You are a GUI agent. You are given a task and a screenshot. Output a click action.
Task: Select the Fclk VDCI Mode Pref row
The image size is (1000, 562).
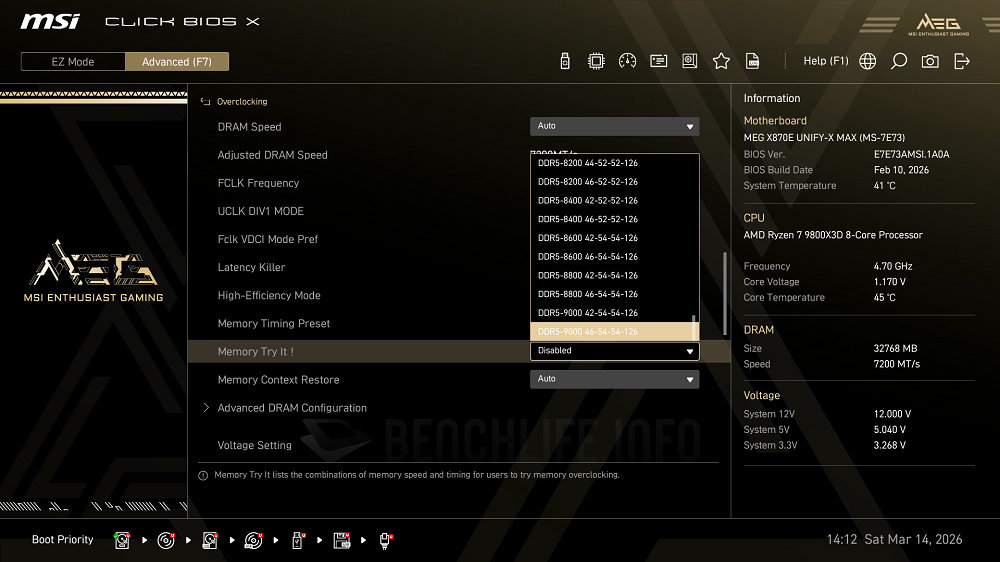click(x=268, y=239)
